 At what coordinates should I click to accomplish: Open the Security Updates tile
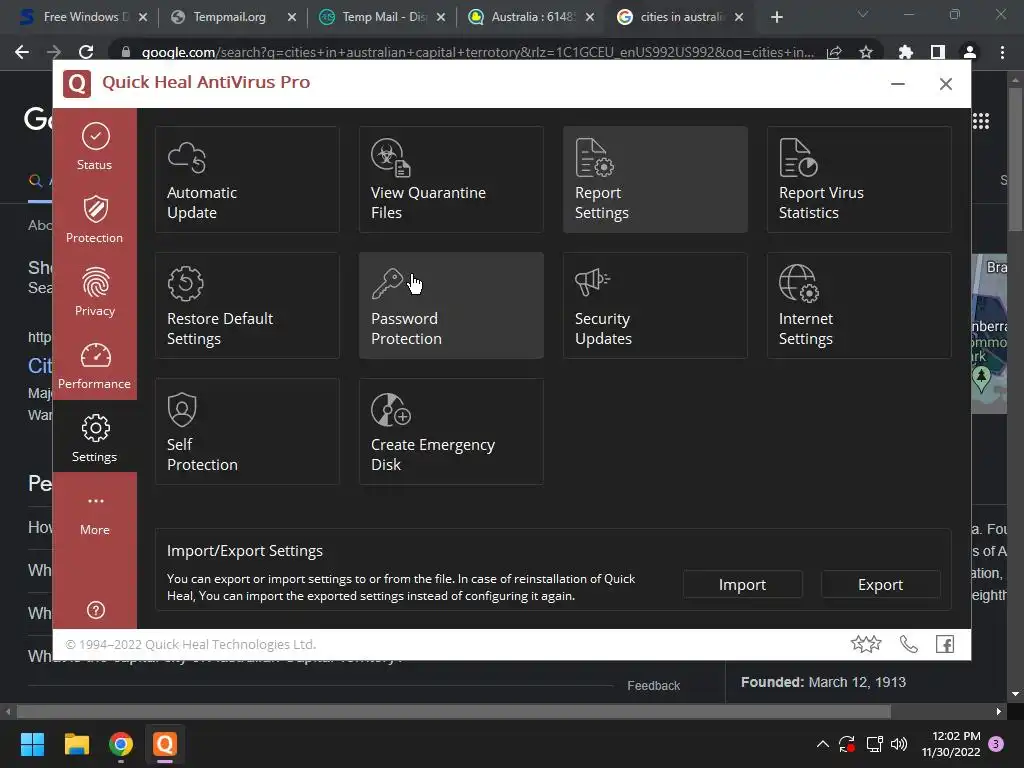pos(655,305)
